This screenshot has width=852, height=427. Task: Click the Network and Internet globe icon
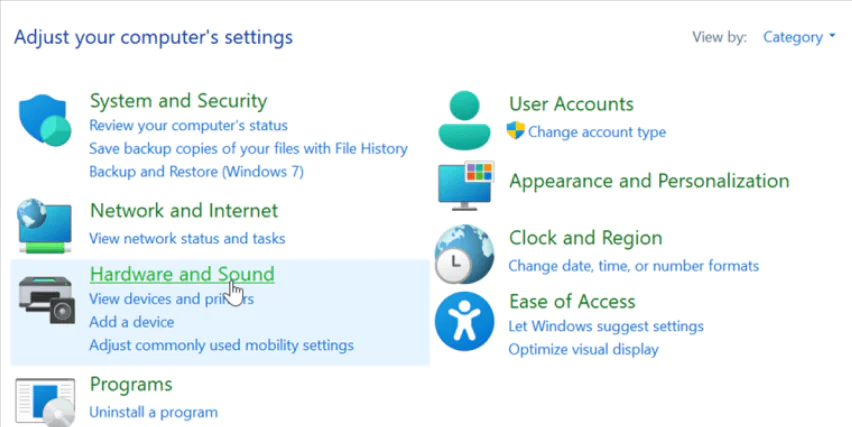45,225
